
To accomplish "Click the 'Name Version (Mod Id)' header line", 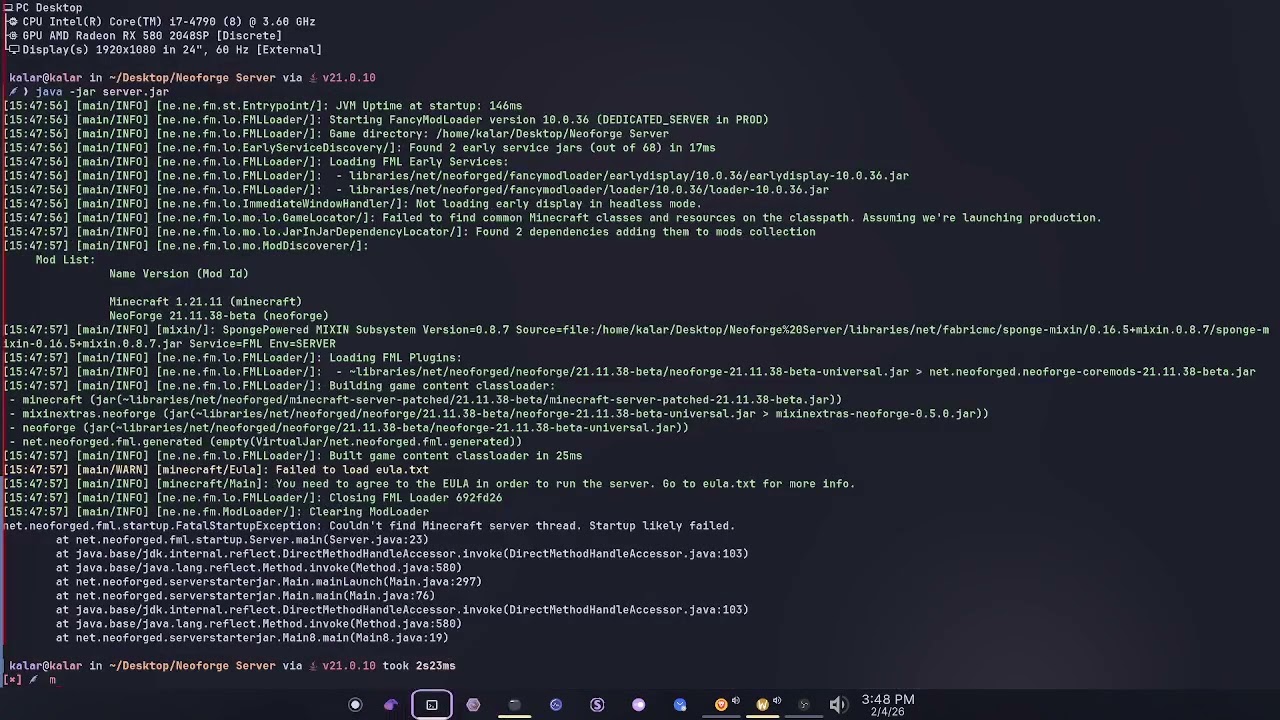I will click(x=179, y=273).
